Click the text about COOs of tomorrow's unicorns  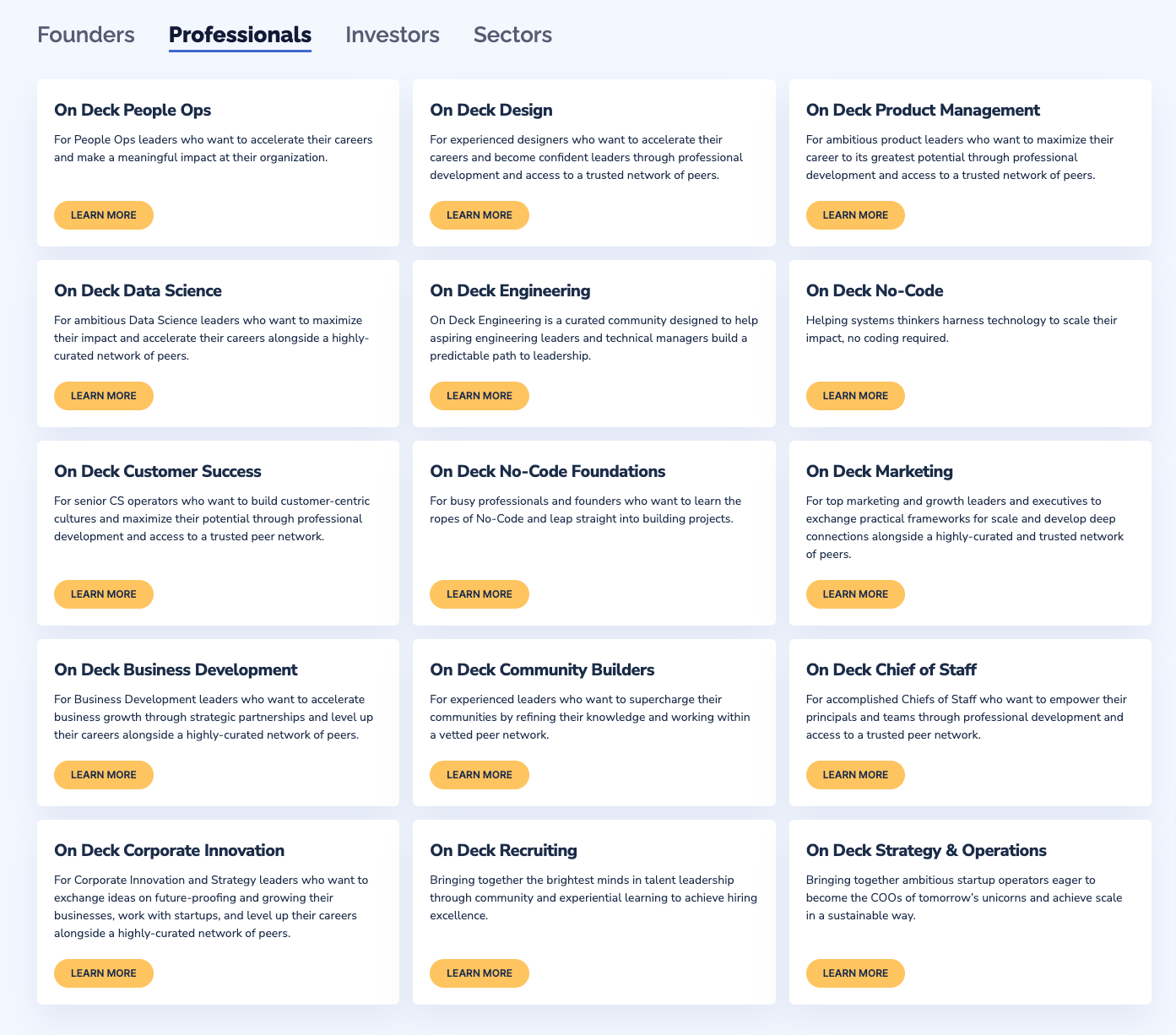pos(964,897)
